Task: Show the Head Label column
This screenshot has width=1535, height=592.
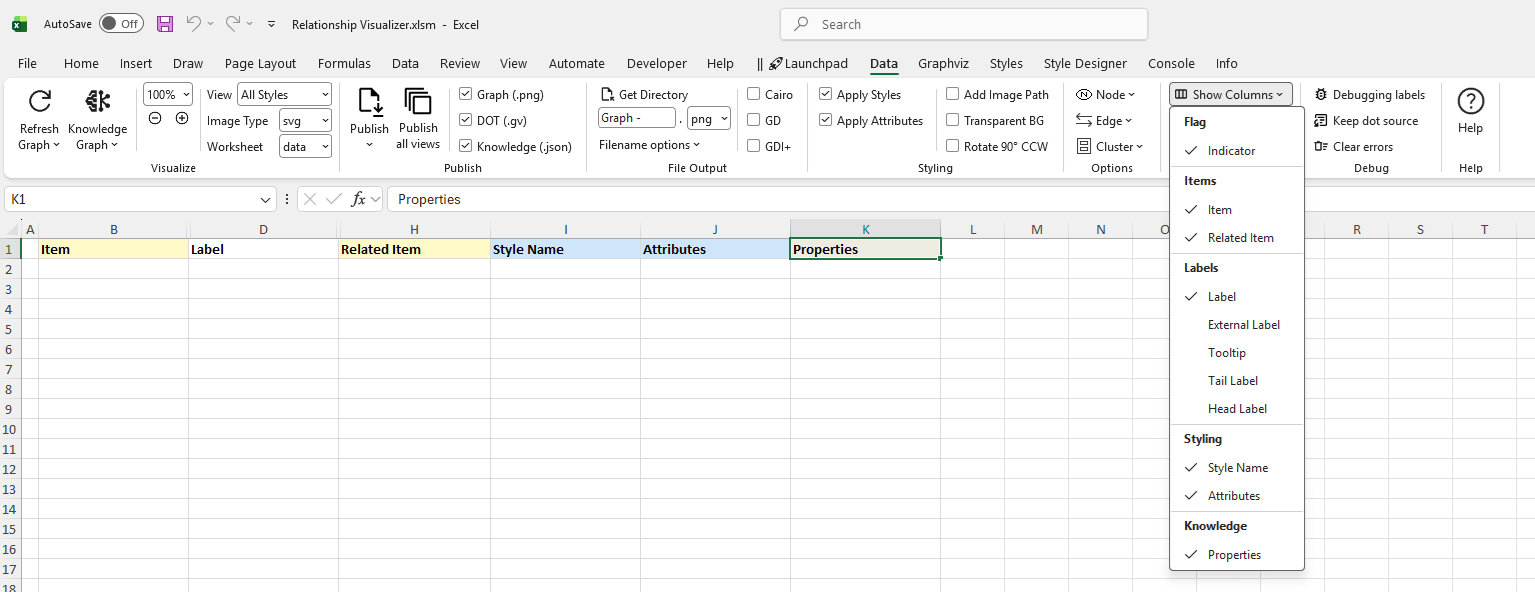Action: [x=1237, y=409]
